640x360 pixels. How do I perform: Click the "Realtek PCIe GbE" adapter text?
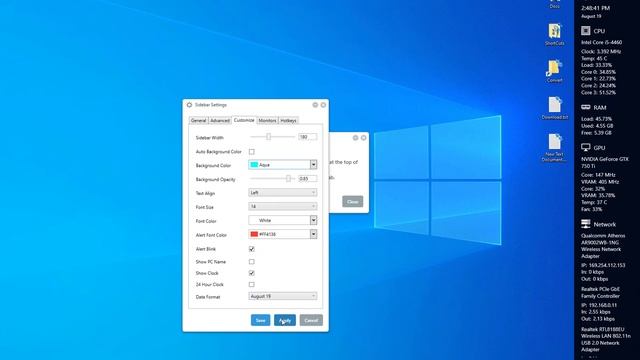click(600, 289)
